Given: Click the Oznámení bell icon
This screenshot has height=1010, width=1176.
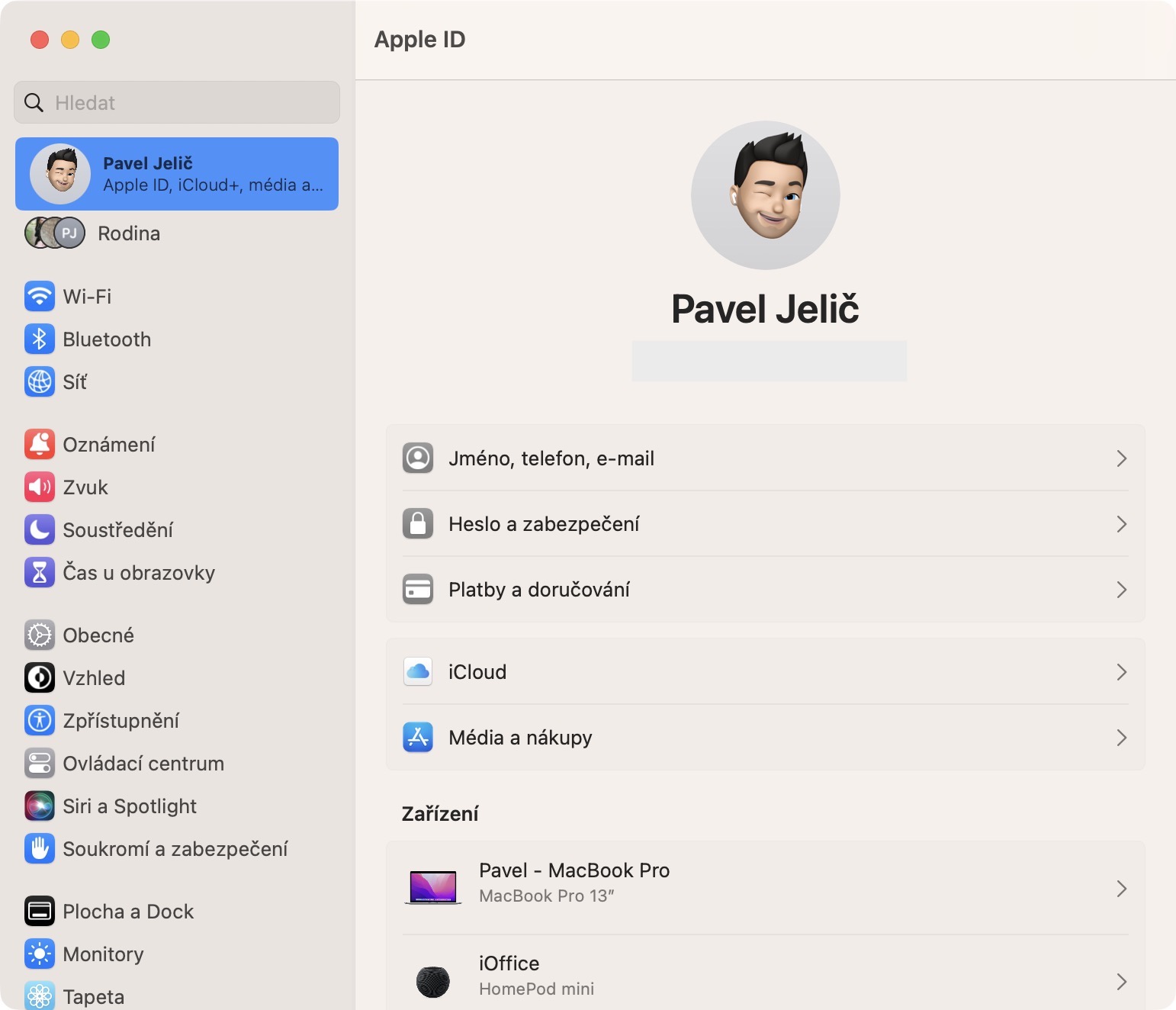Looking at the screenshot, I should [x=40, y=444].
